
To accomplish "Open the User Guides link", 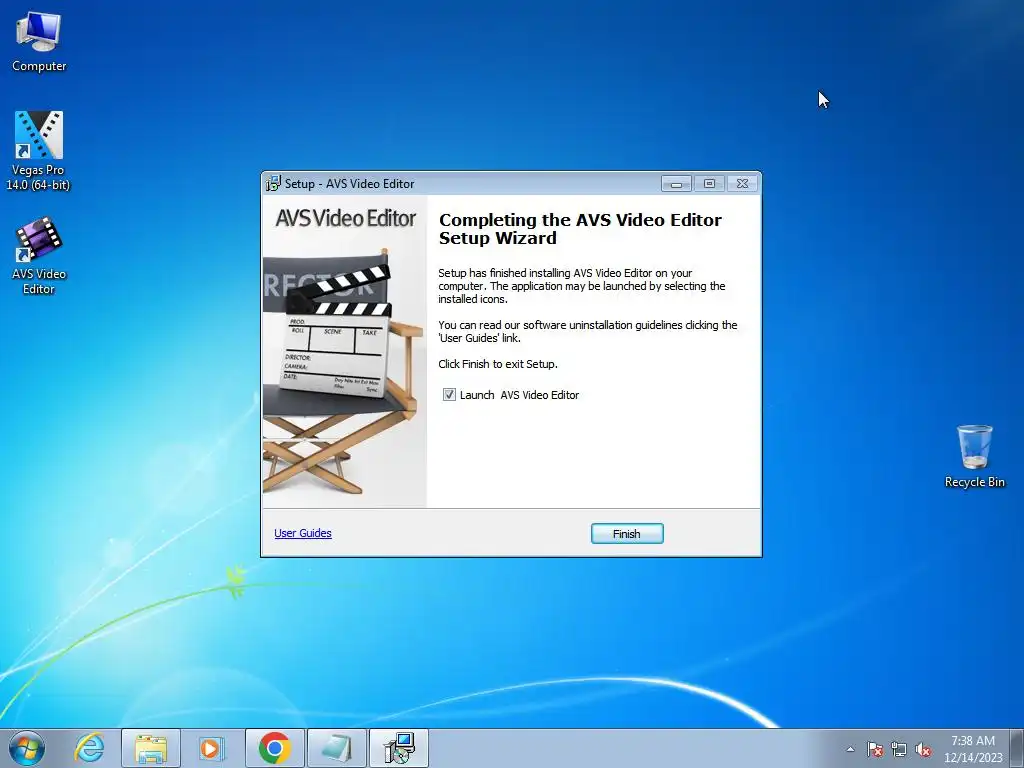I will pos(303,533).
